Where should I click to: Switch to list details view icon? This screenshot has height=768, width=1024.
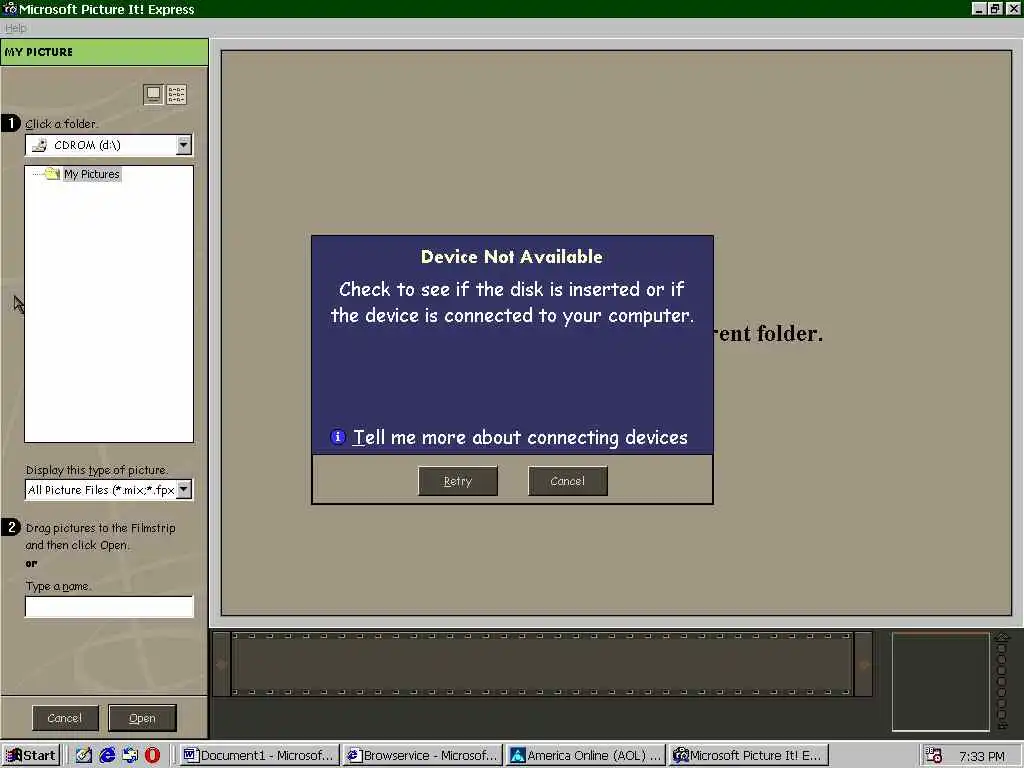(x=176, y=94)
